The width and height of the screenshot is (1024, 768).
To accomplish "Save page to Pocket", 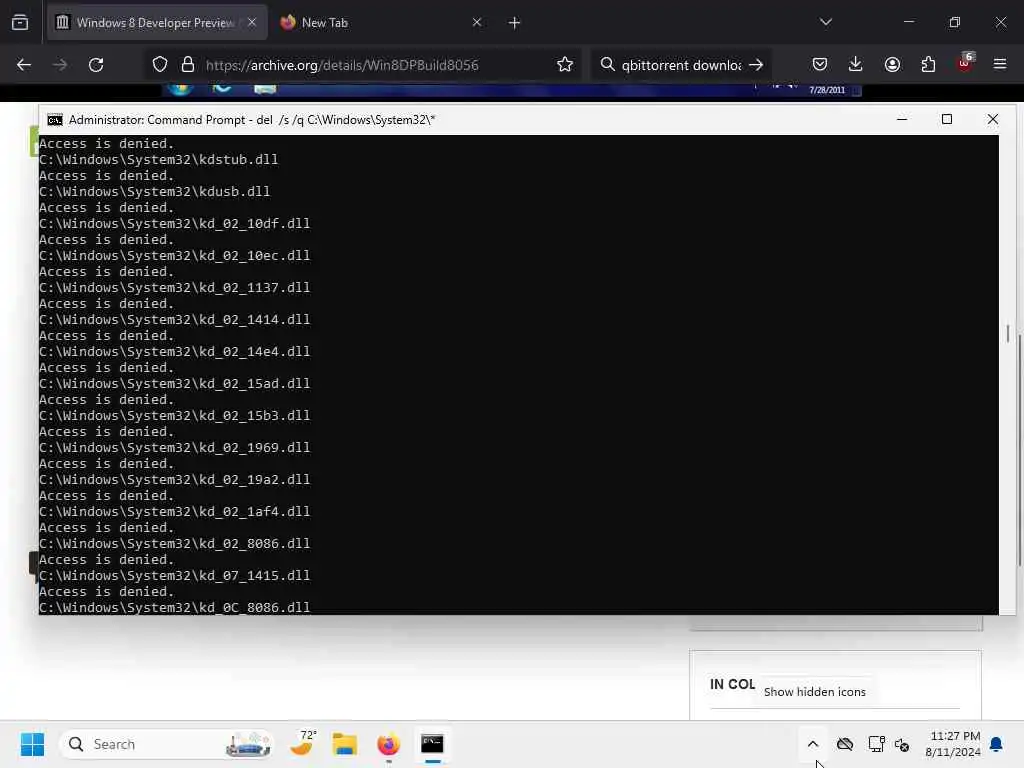I will [820, 64].
